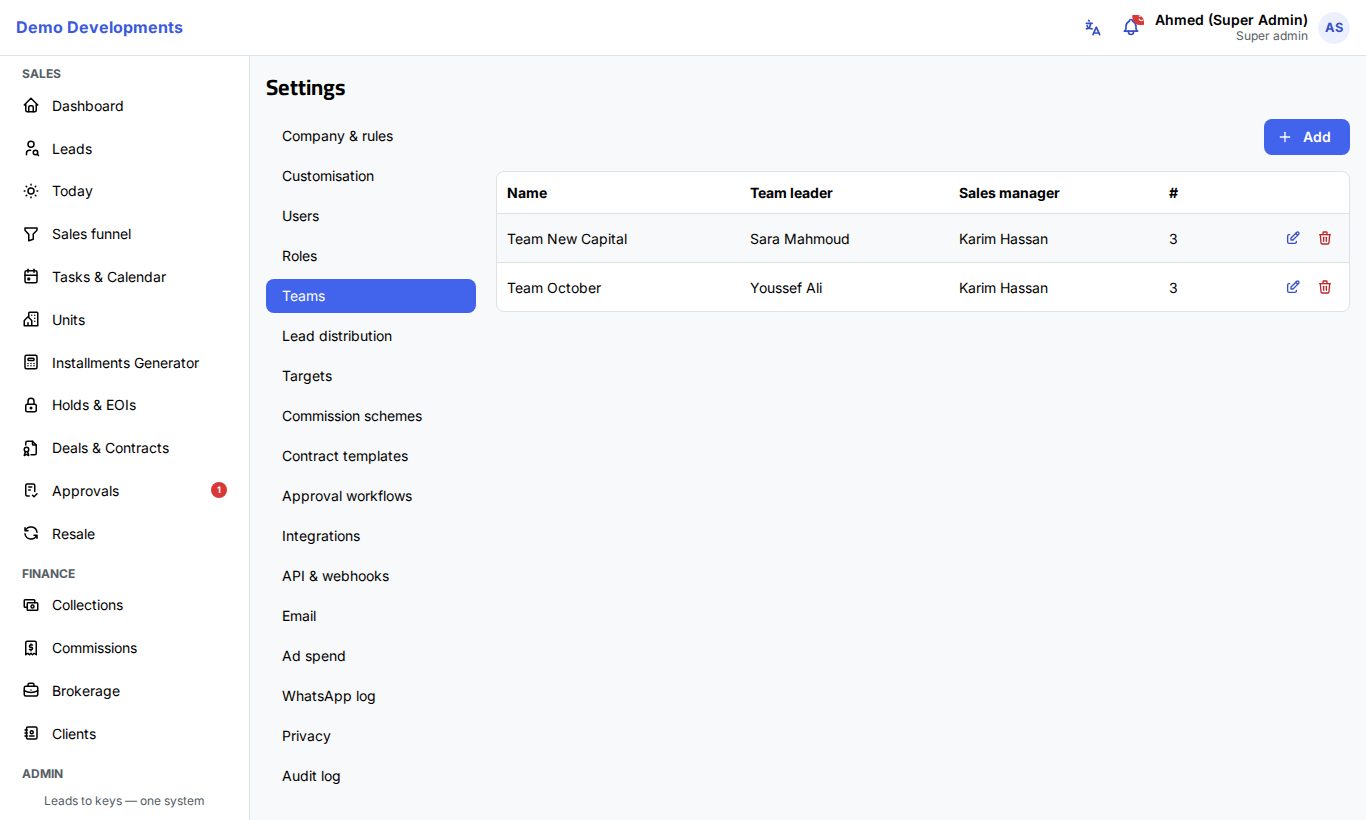Click the Youssef Ali cell
Image resolution: width=1366 pixels, height=820 pixels.
coord(786,288)
